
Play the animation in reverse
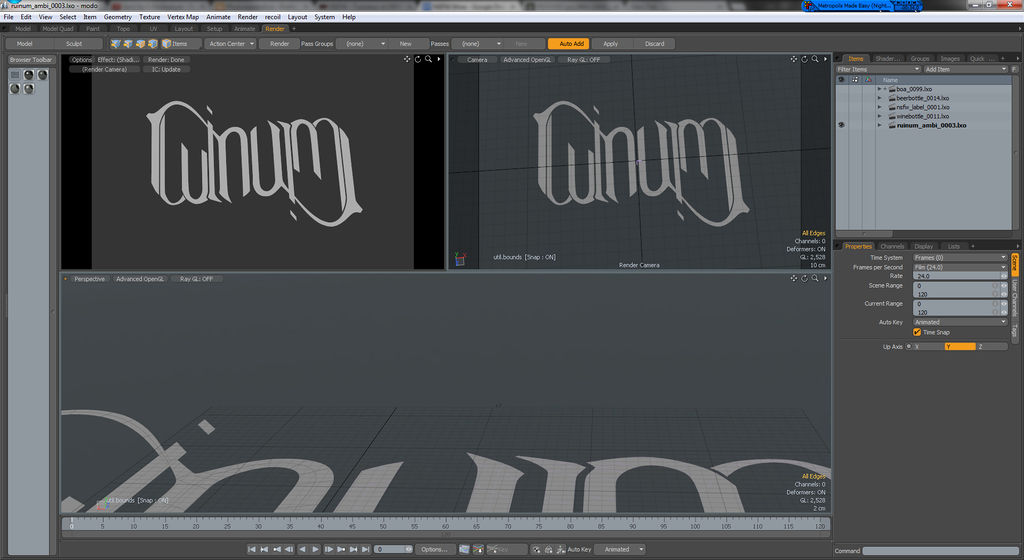coord(302,550)
